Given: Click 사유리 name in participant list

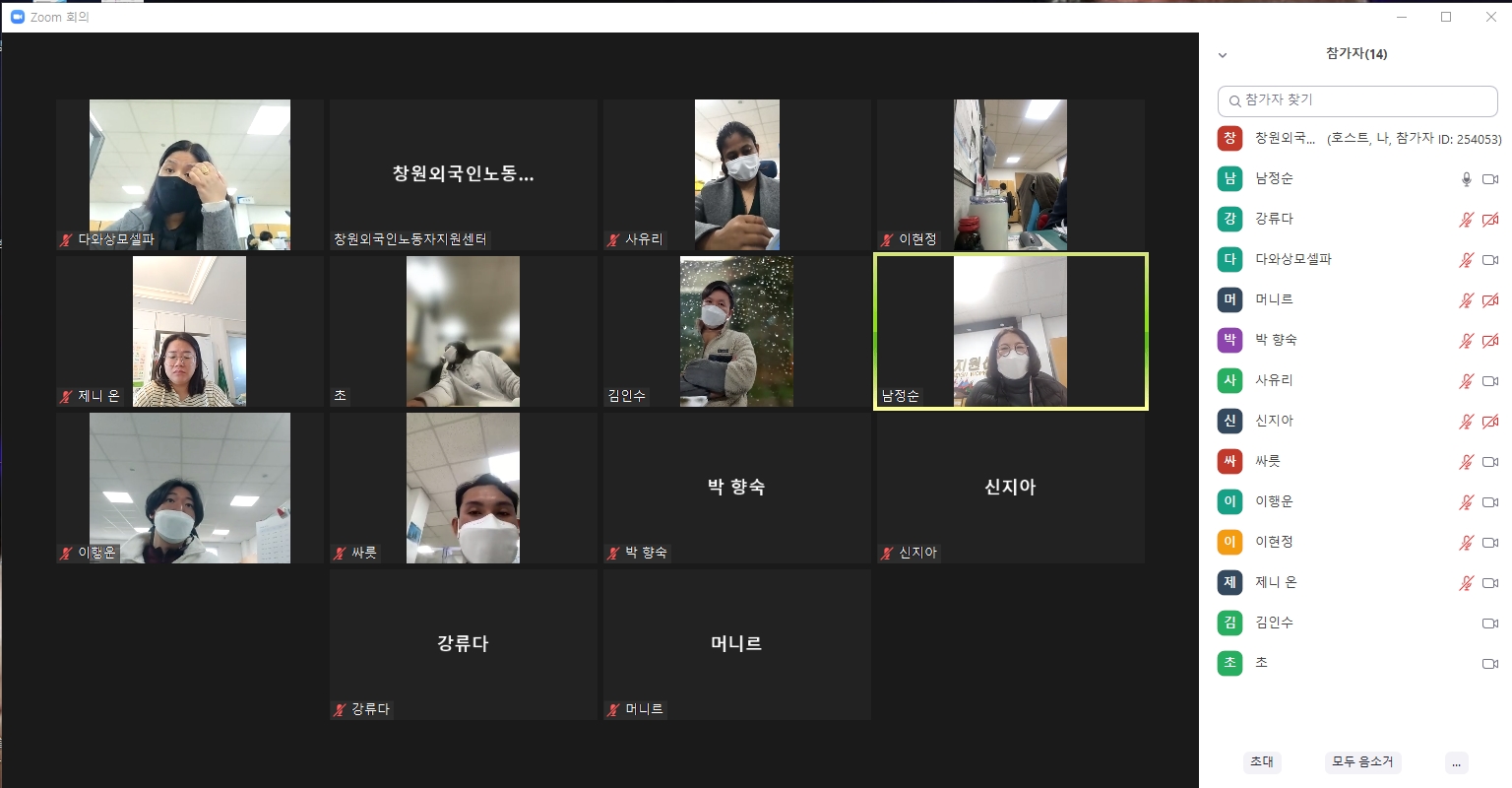Looking at the screenshot, I should coord(1274,380).
